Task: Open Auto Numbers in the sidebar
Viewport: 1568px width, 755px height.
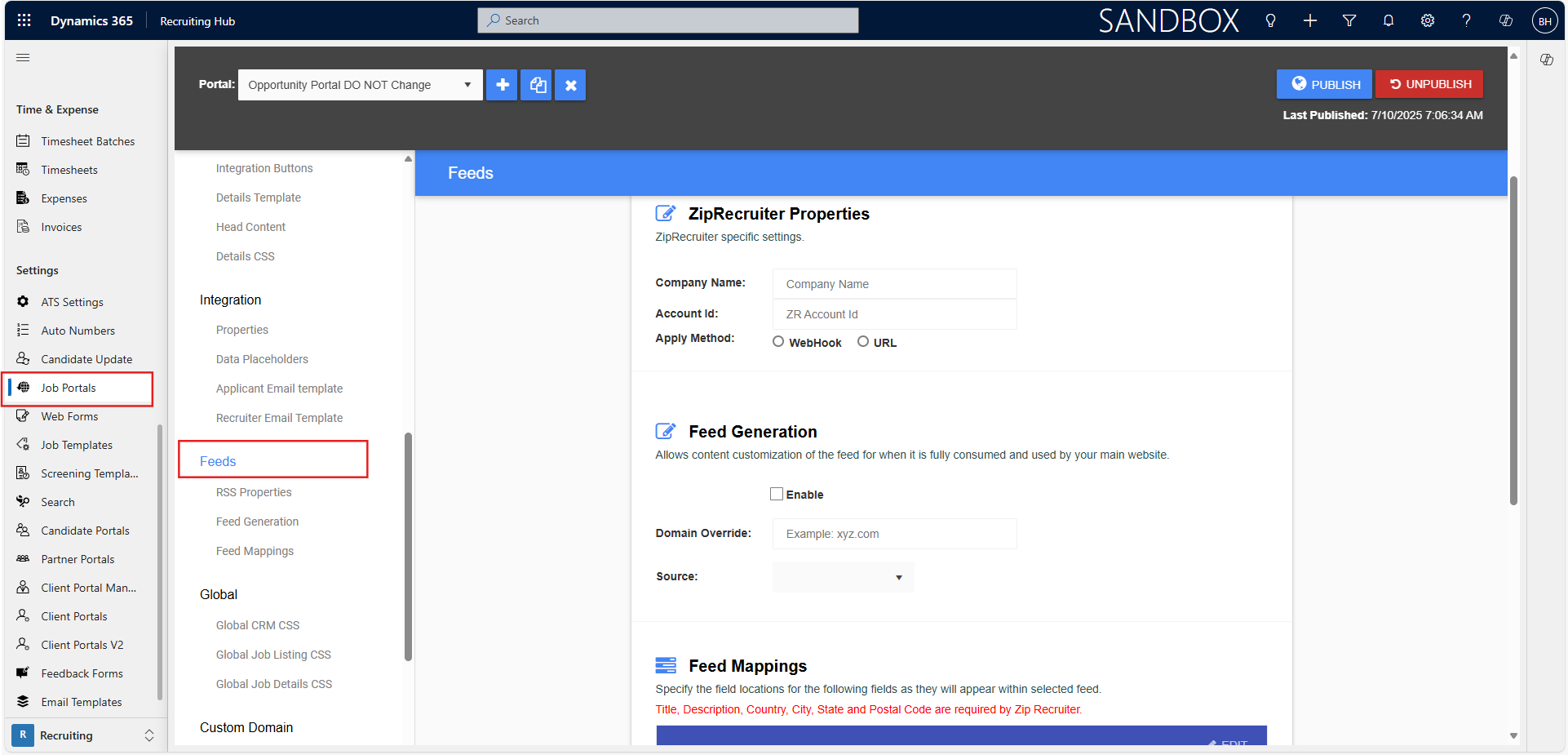Action: click(x=78, y=331)
